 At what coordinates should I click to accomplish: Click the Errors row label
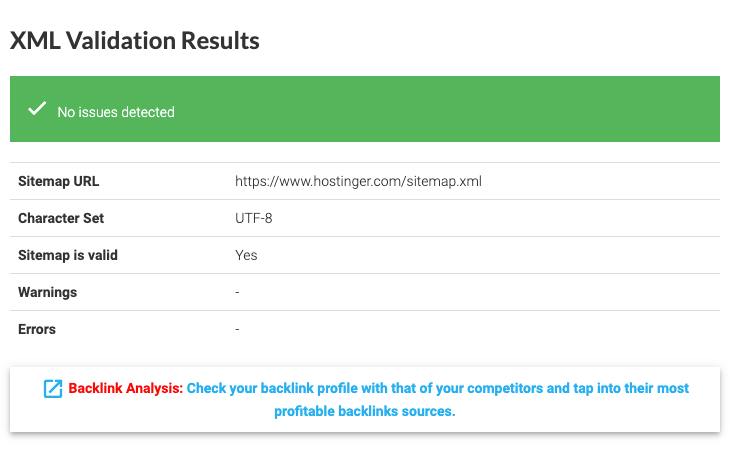point(37,329)
